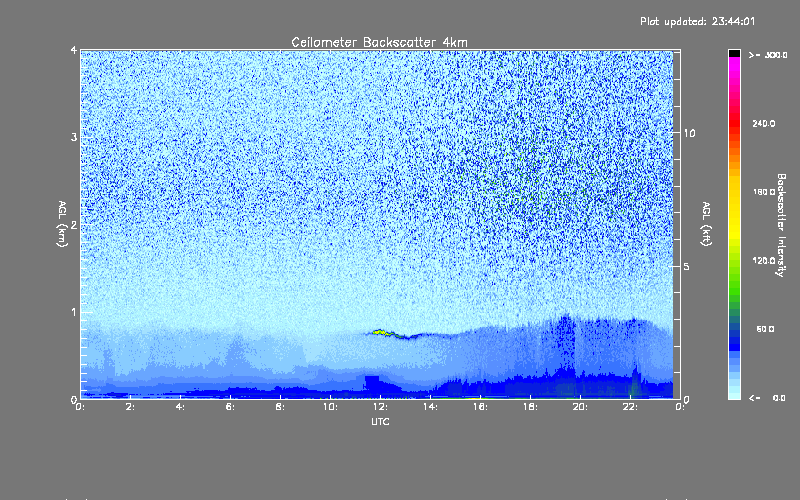Click the 10 kft tick label on the right axis
800x500 pixels.
pyautogui.click(x=689, y=133)
